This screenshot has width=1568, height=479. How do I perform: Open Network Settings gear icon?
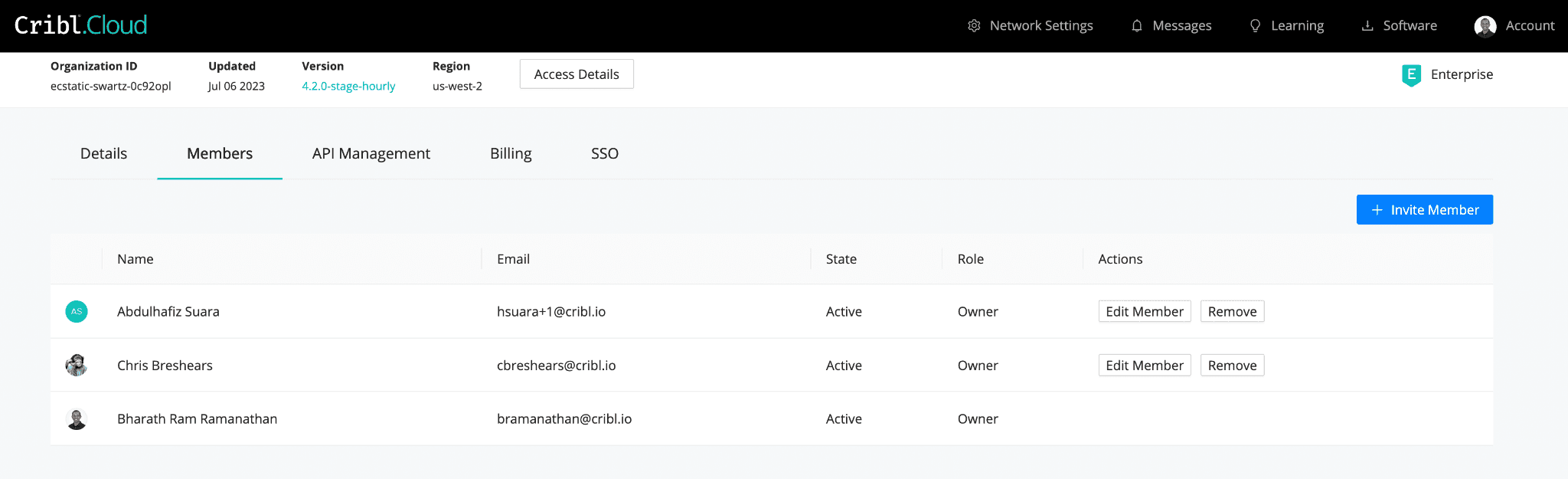click(974, 26)
